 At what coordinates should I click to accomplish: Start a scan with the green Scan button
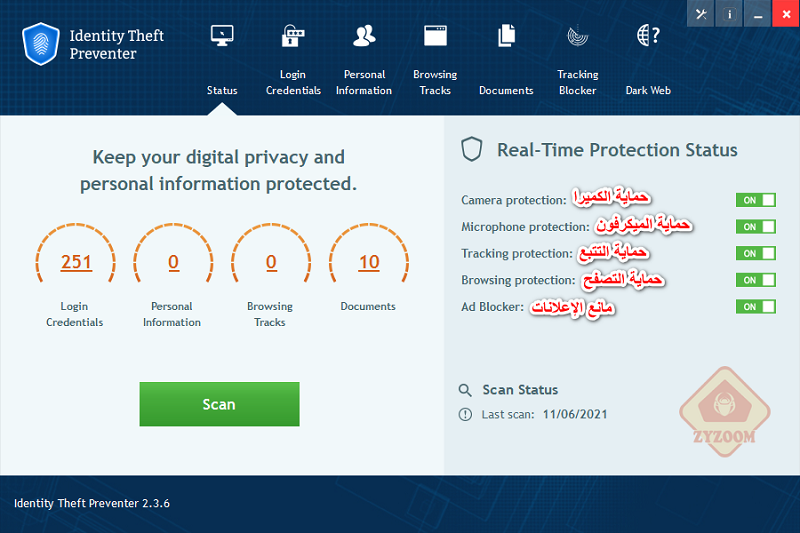point(219,404)
